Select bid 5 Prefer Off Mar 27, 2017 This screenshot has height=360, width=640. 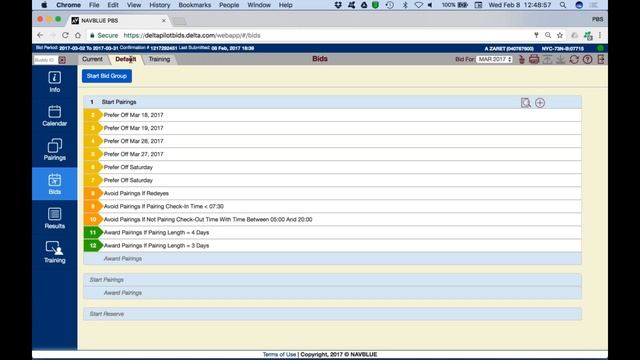click(333, 154)
